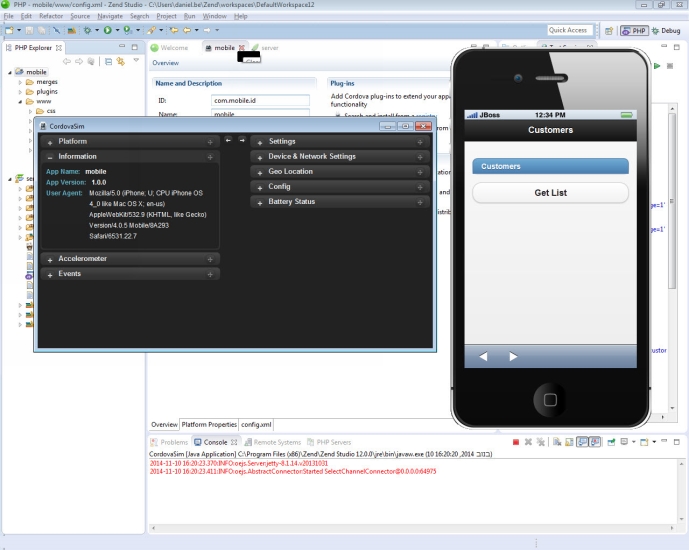Open the File menu

point(8,16)
